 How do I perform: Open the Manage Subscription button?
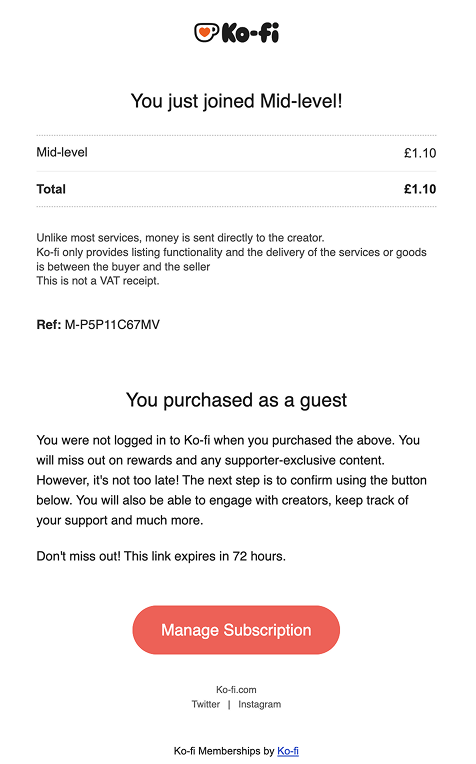click(x=236, y=630)
